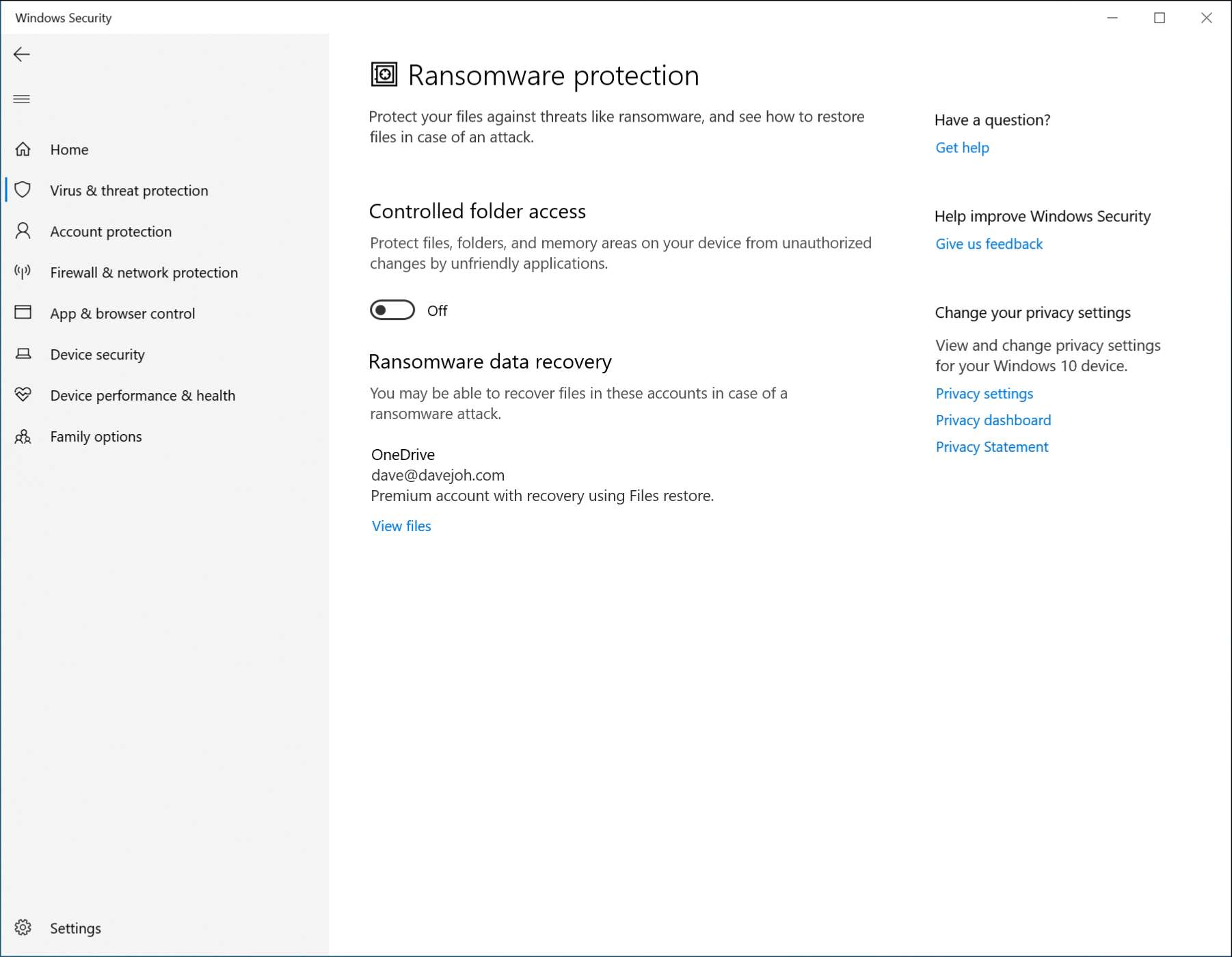Maximize the Windows Security window
This screenshot has width=1232, height=957.
1160,18
